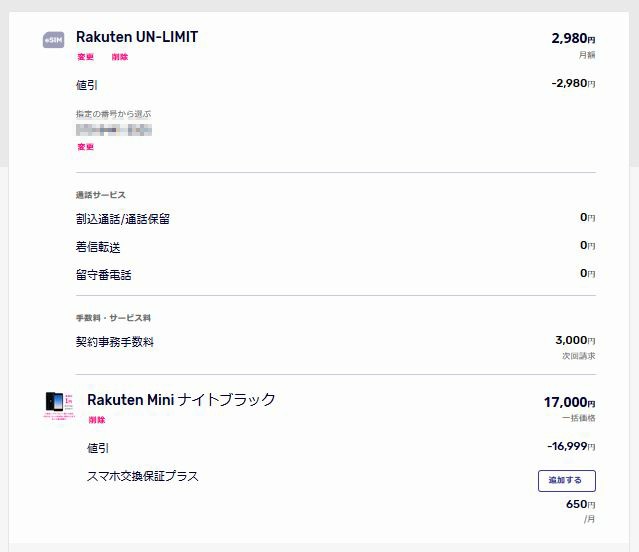Click the 2,980円 monthly plan price
This screenshot has height=552, width=639.
pyautogui.click(x=573, y=39)
